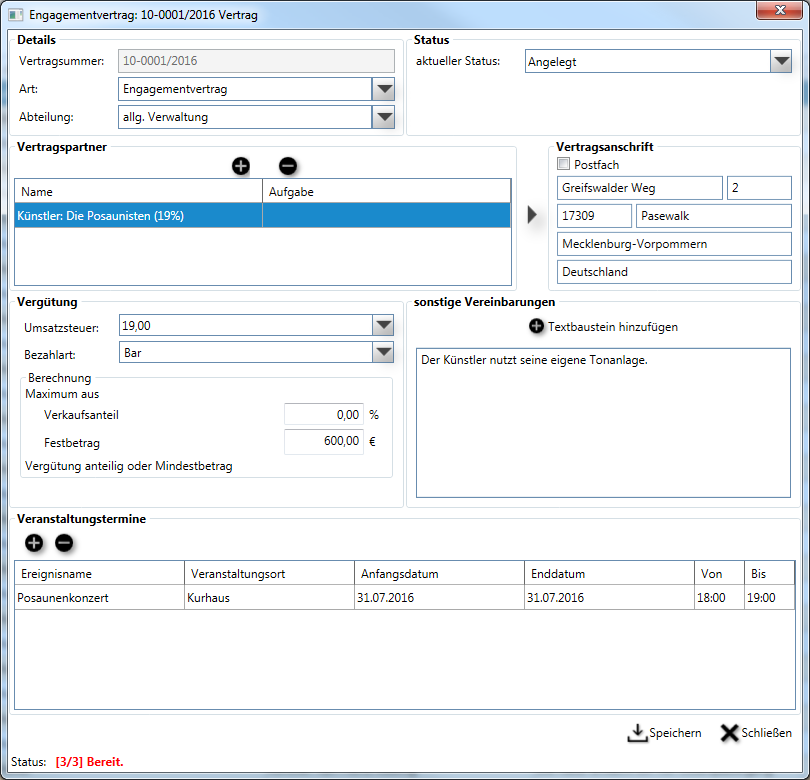Add a new Vertragspartner with plus icon
Image resolution: width=810 pixels, height=780 pixels.
tap(241, 166)
